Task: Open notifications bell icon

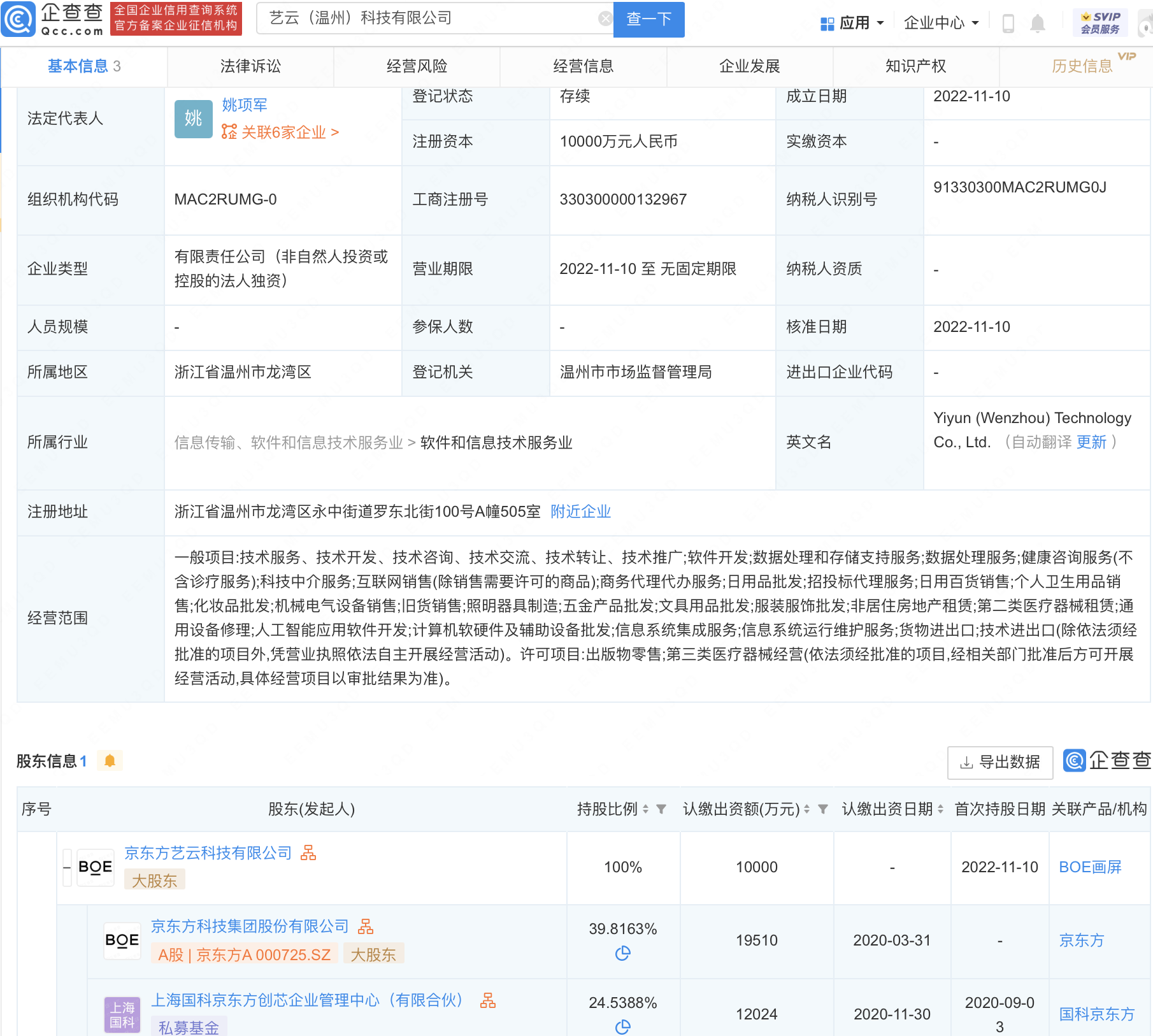Action: coord(1038,24)
